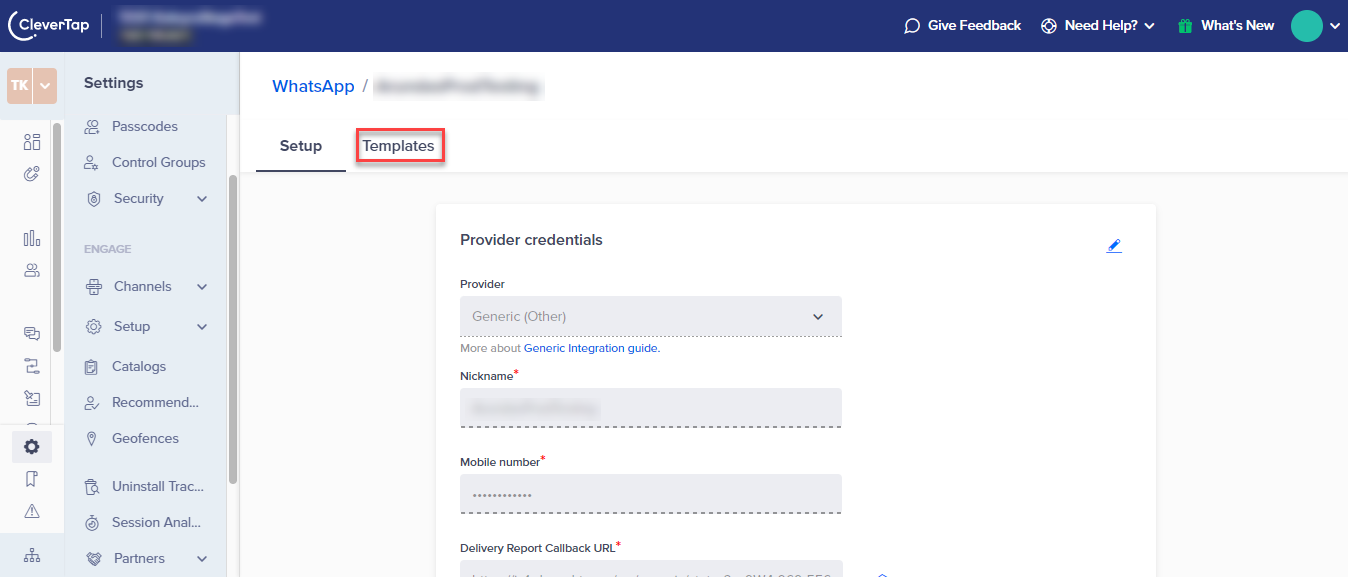Click the ENGAGE section label
Image resolution: width=1348 pixels, height=577 pixels.
(107, 249)
